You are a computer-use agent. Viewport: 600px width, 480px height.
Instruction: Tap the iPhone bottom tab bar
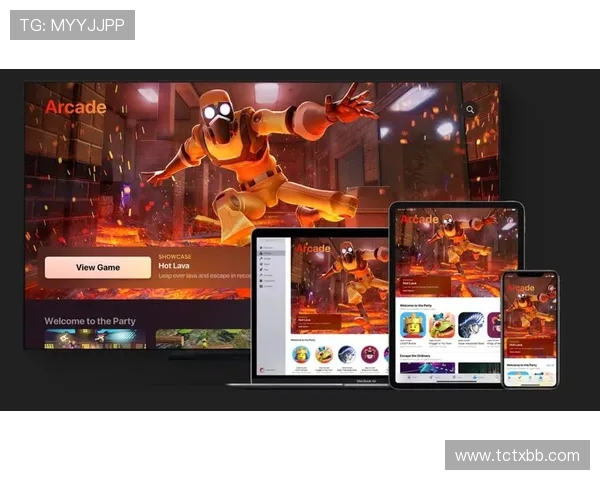click(x=530, y=379)
